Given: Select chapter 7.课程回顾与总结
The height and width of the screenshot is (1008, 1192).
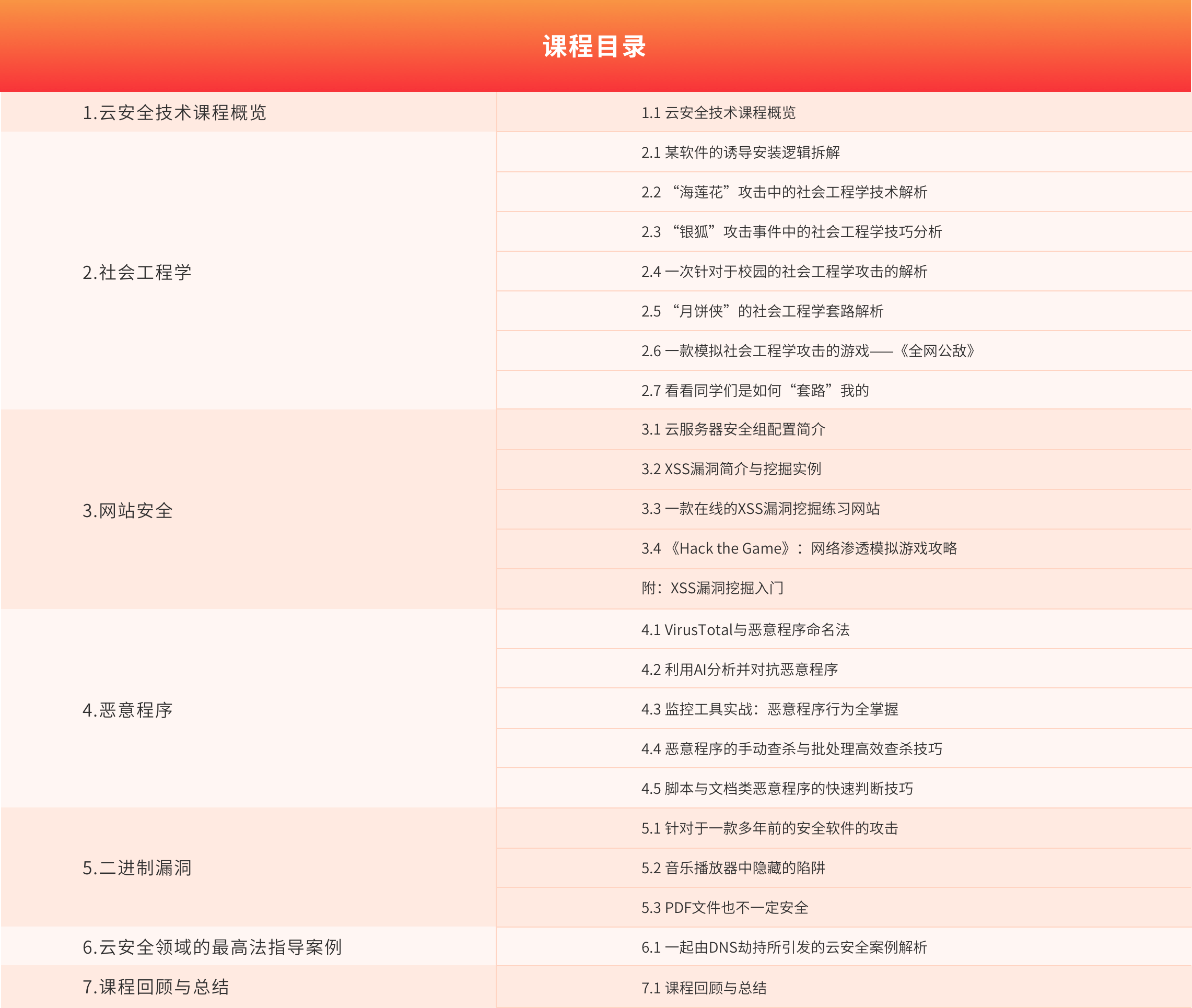Looking at the screenshot, I should click(x=156, y=987).
